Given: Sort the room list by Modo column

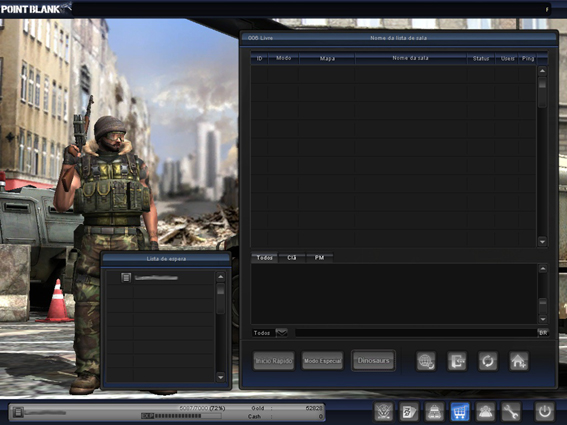Looking at the screenshot, I should (x=284, y=58).
